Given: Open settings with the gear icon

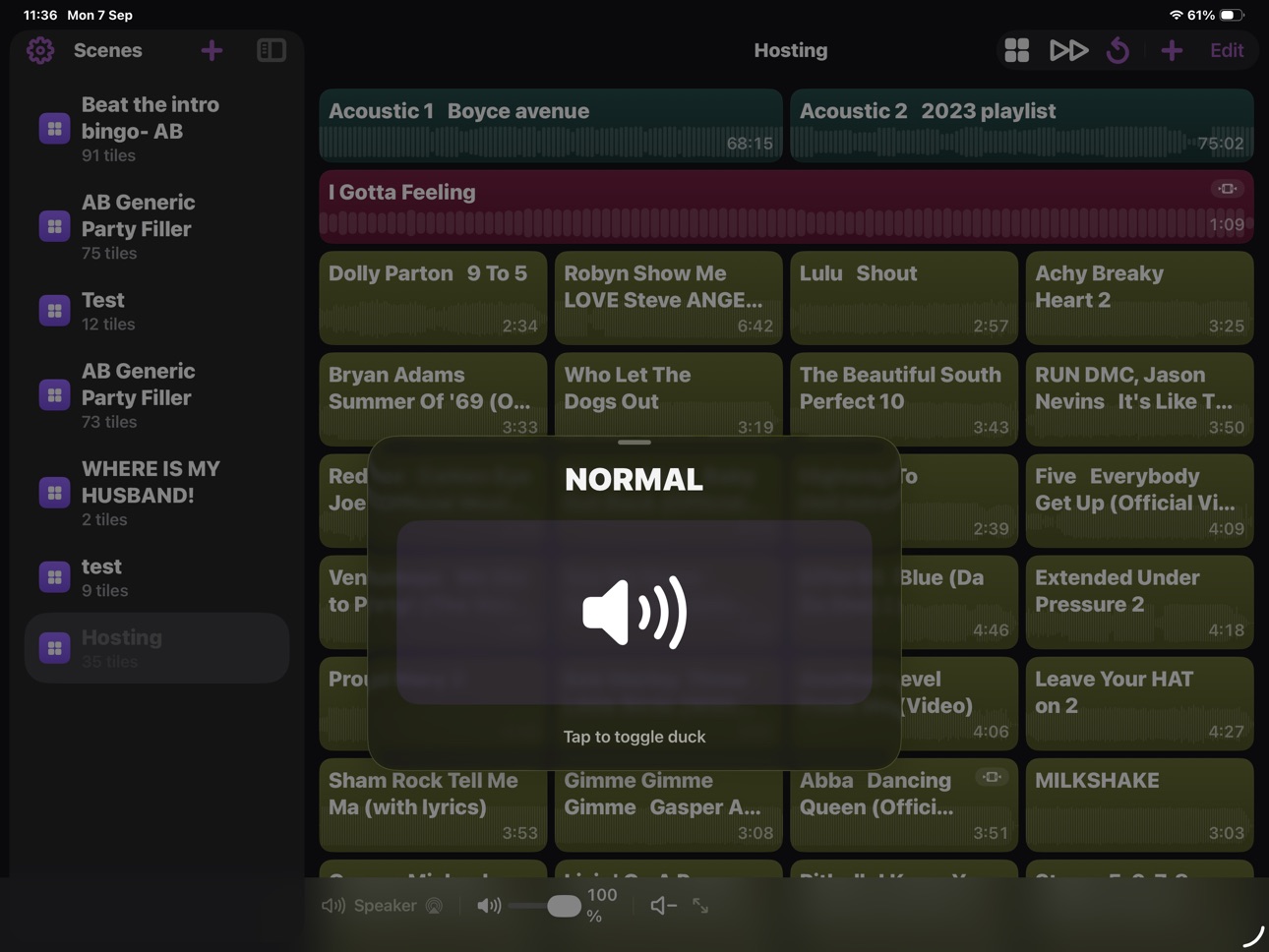Looking at the screenshot, I should tap(40, 50).
